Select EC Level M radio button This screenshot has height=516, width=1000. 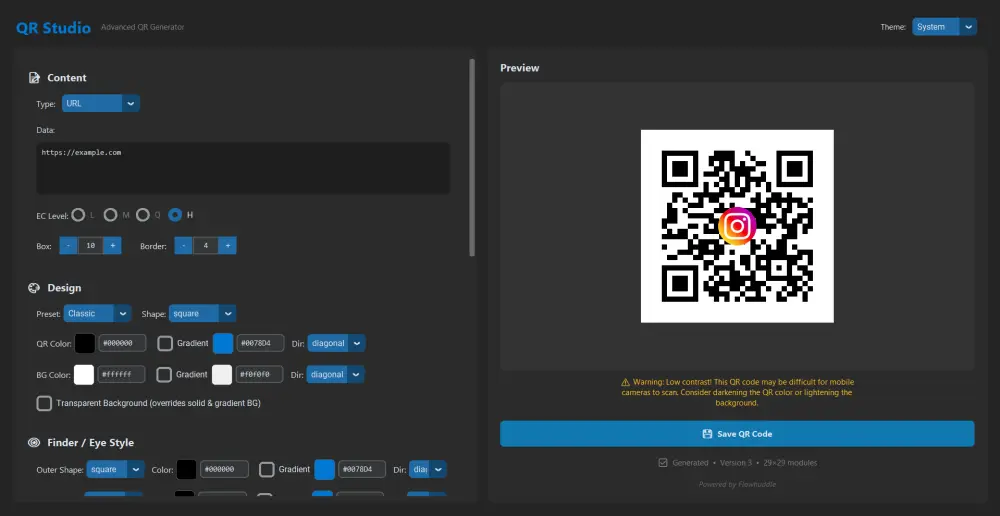110,215
